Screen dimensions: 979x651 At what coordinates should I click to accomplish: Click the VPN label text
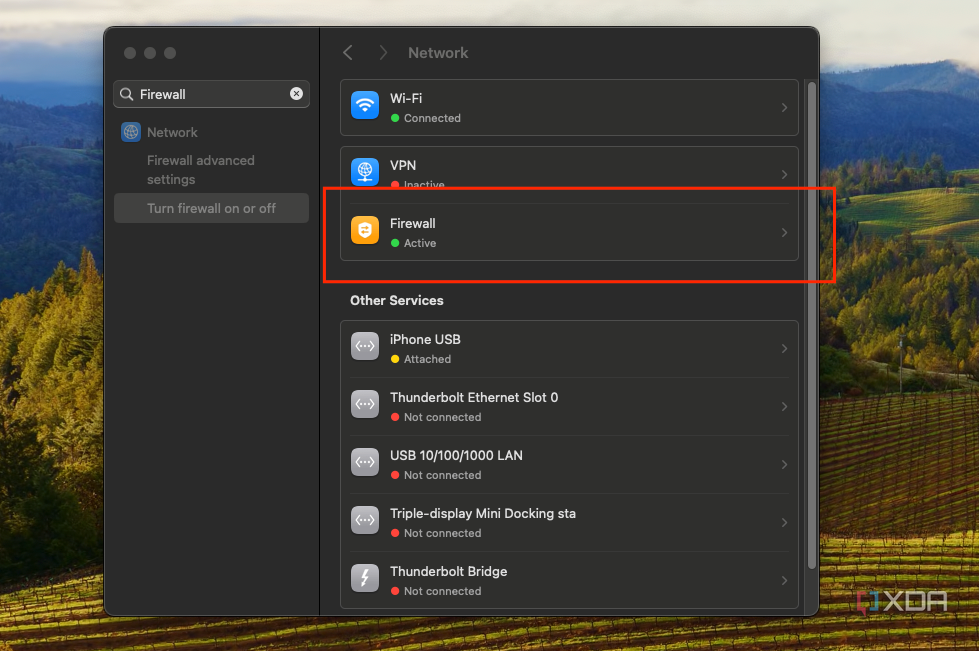coord(403,165)
